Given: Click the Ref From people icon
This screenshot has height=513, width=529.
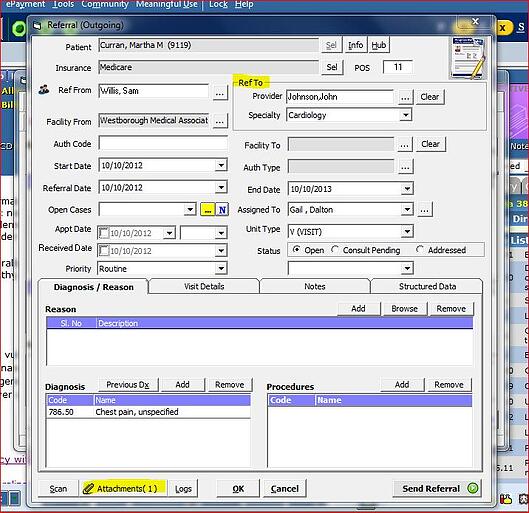Looking at the screenshot, I should [44, 90].
